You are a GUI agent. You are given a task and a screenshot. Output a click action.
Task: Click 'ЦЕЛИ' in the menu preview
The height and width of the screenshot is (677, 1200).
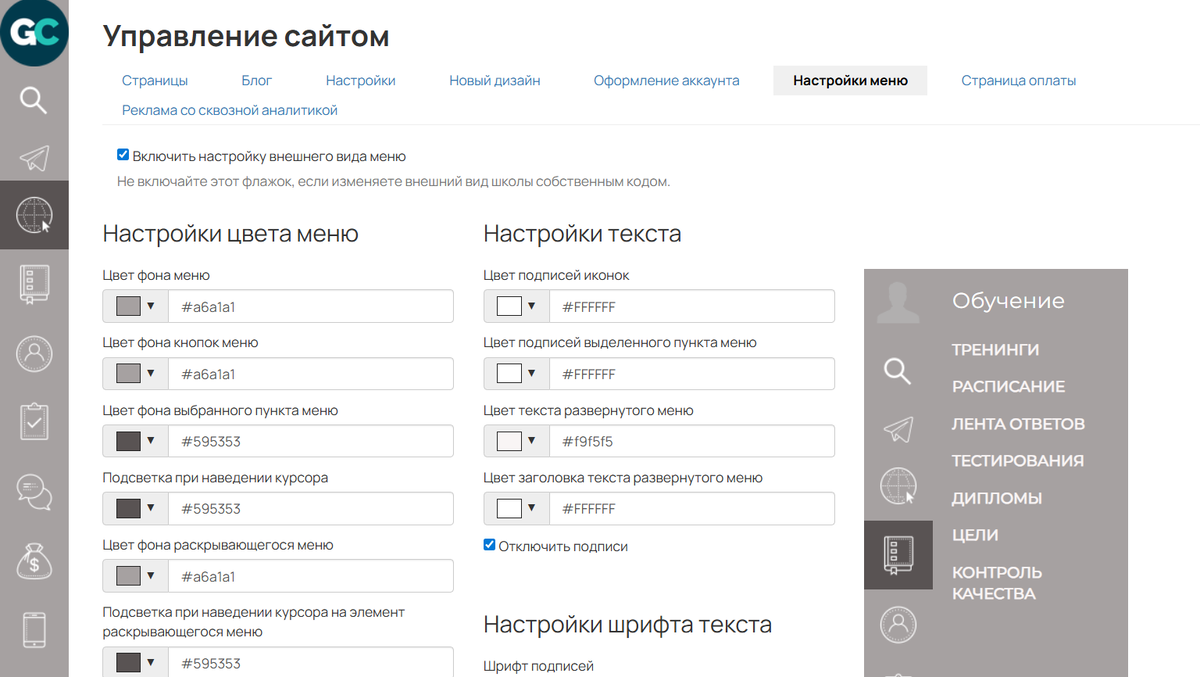pyautogui.click(x=975, y=534)
